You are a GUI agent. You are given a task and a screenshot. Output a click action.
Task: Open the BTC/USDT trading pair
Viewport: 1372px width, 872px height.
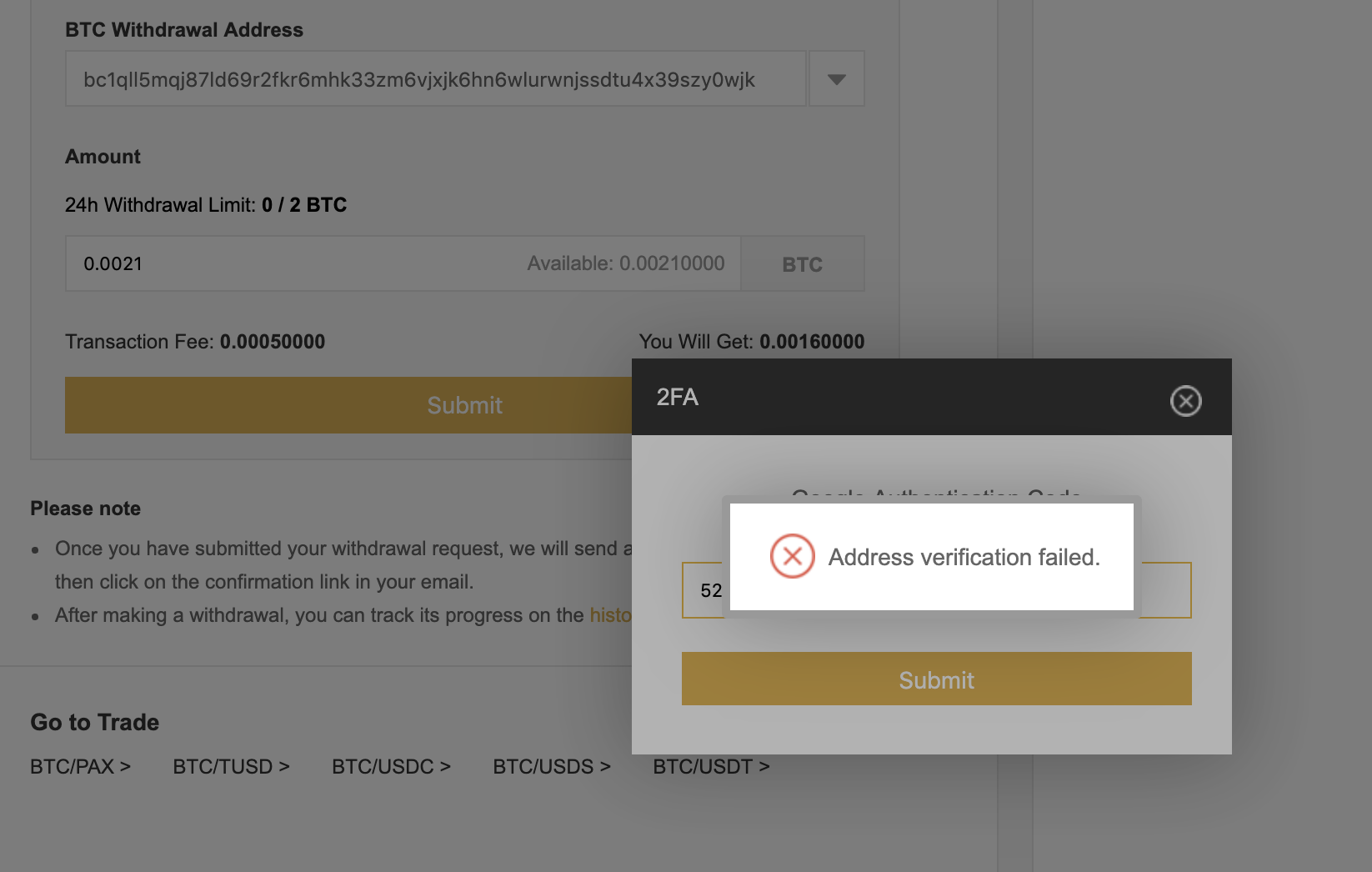point(711,766)
